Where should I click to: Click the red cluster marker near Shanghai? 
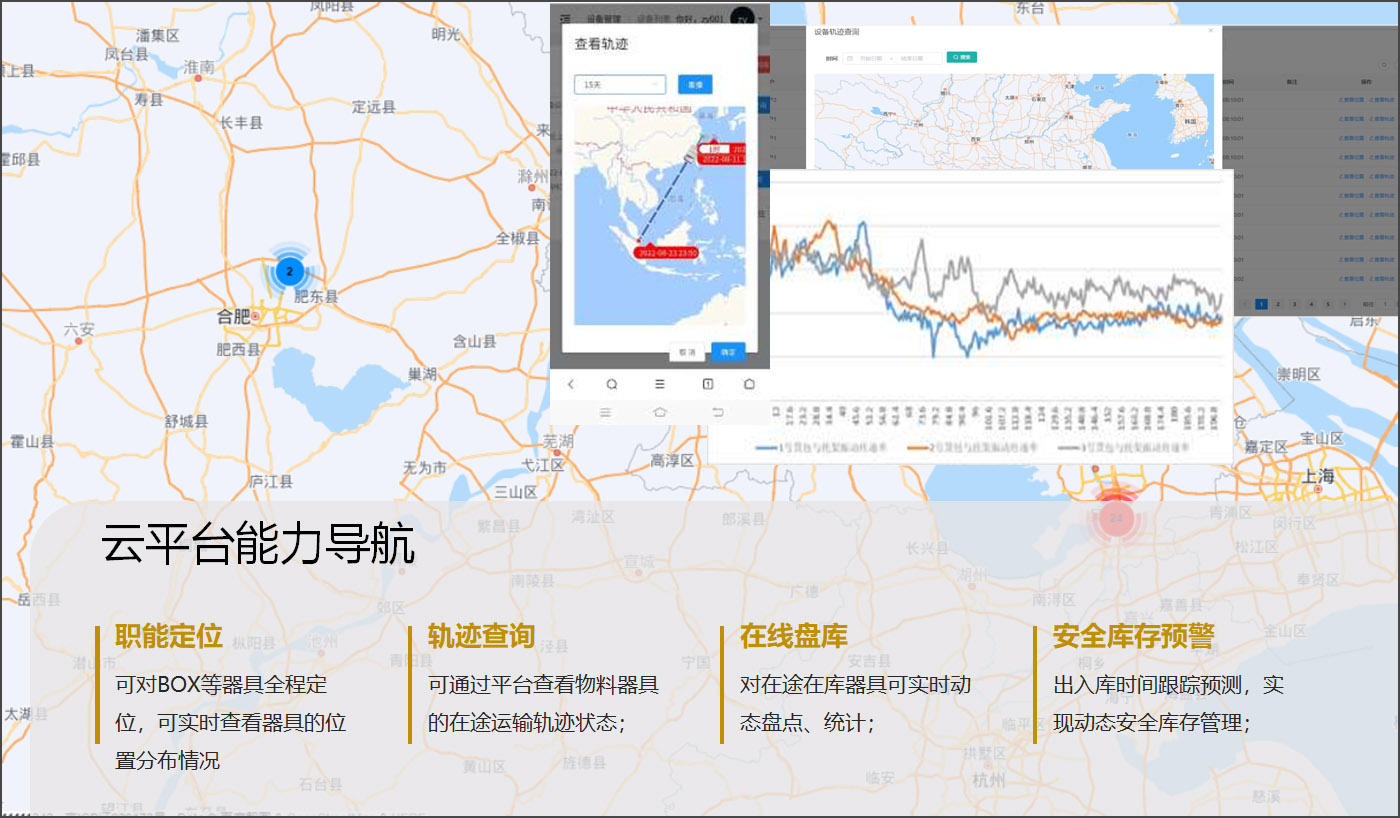click(x=1115, y=518)
